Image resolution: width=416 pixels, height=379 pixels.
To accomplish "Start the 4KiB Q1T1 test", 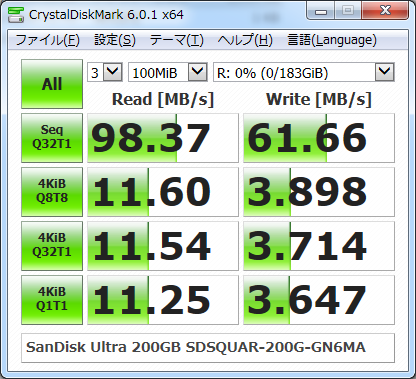I will [52, 300].
